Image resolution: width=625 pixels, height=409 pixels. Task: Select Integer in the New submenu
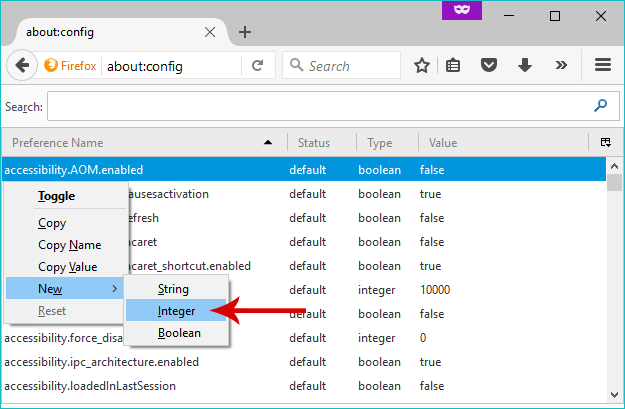click(x=177, y=311)
